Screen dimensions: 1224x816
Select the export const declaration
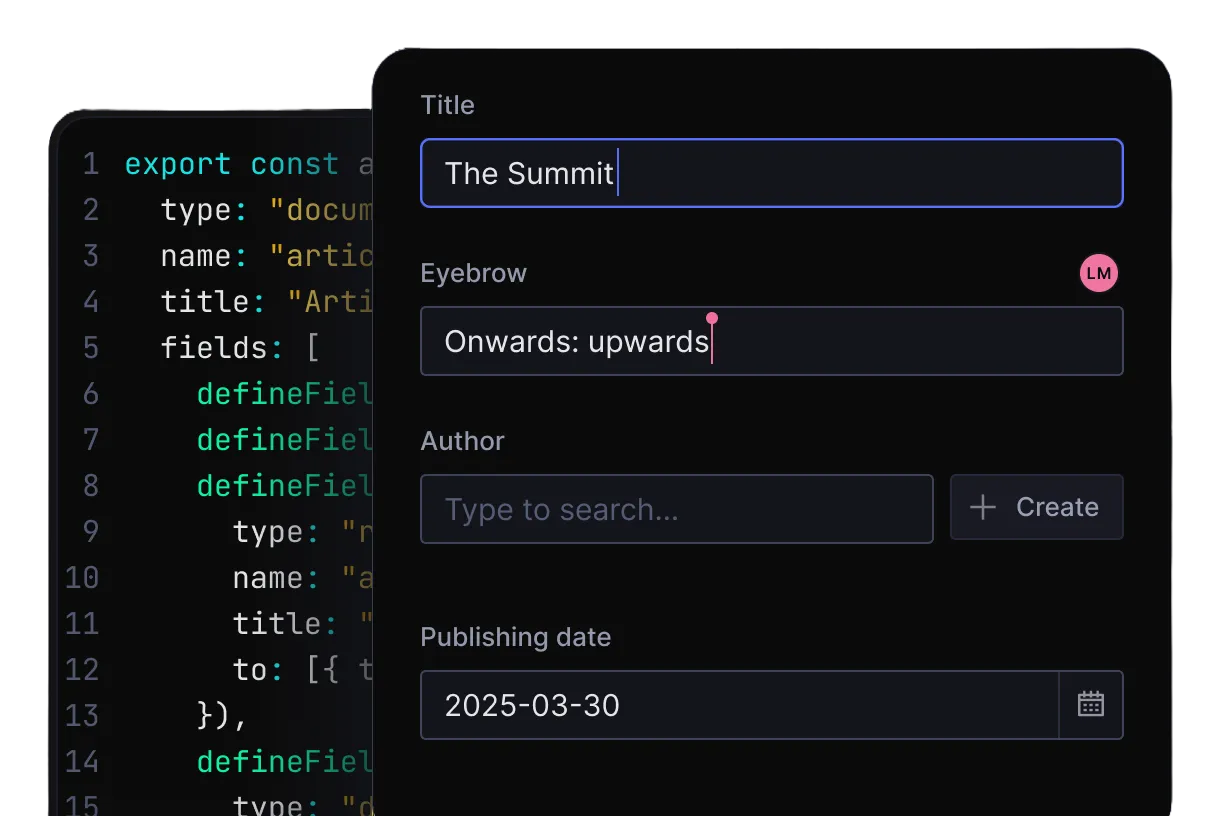click(231, 163)
